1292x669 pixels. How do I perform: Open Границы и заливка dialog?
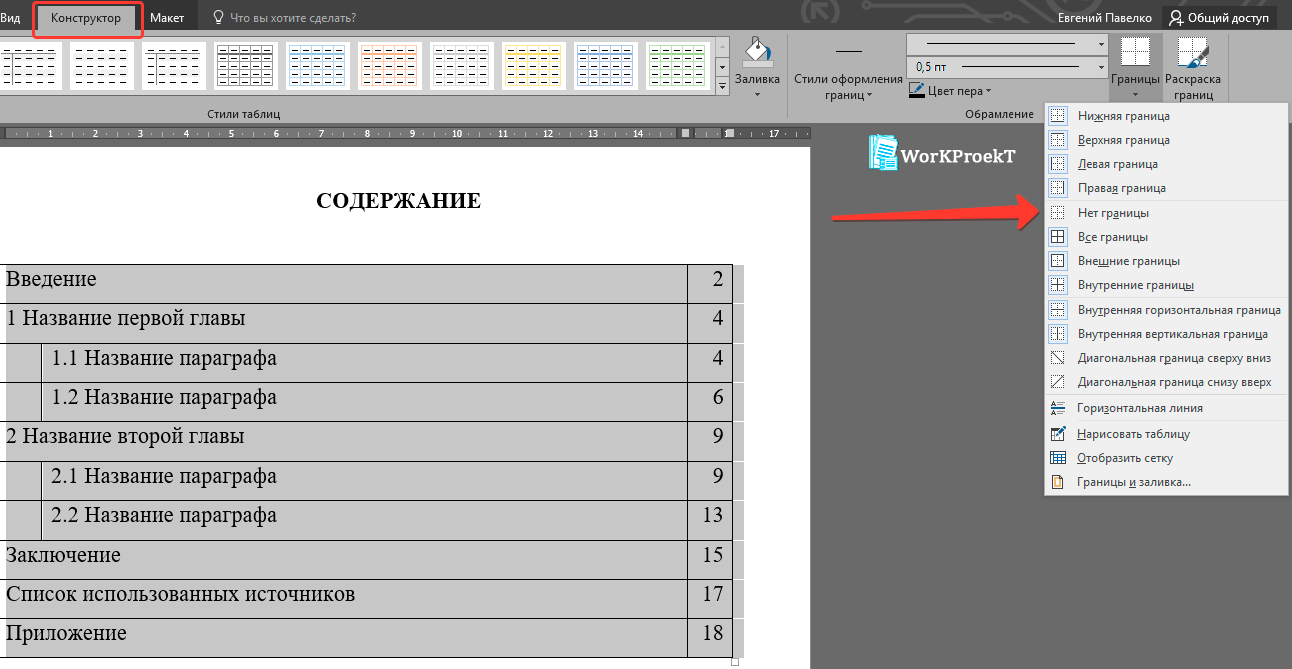(1133, 482)
